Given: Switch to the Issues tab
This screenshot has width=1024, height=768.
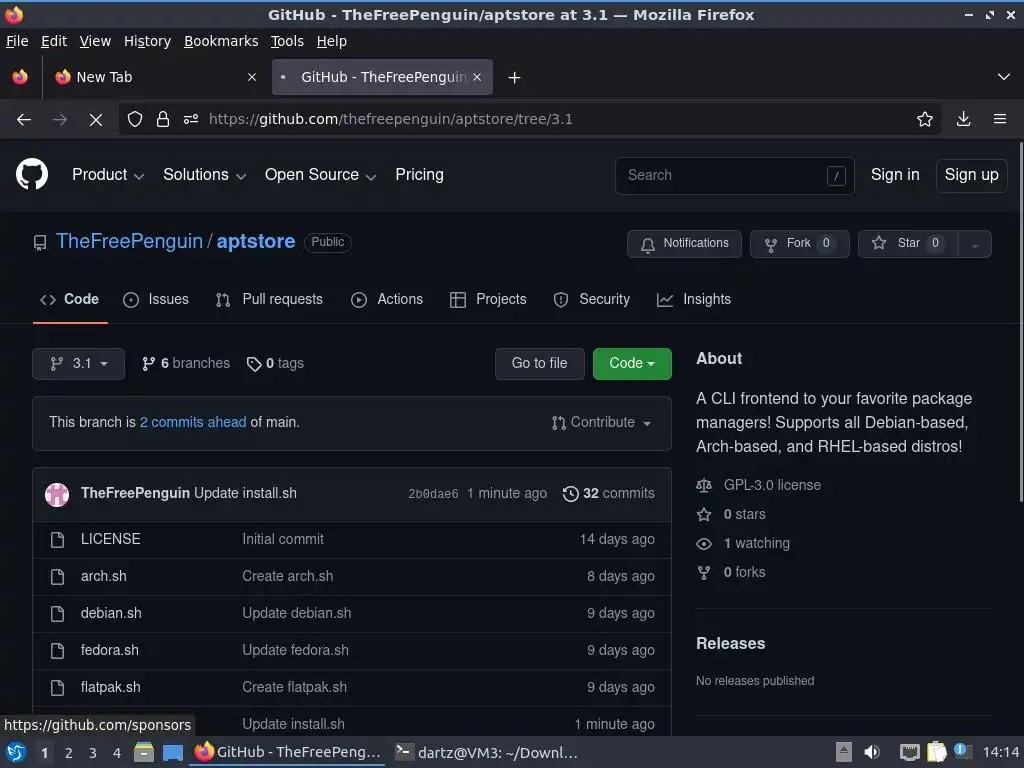Looking at the screenshot, I should point(156,299).
